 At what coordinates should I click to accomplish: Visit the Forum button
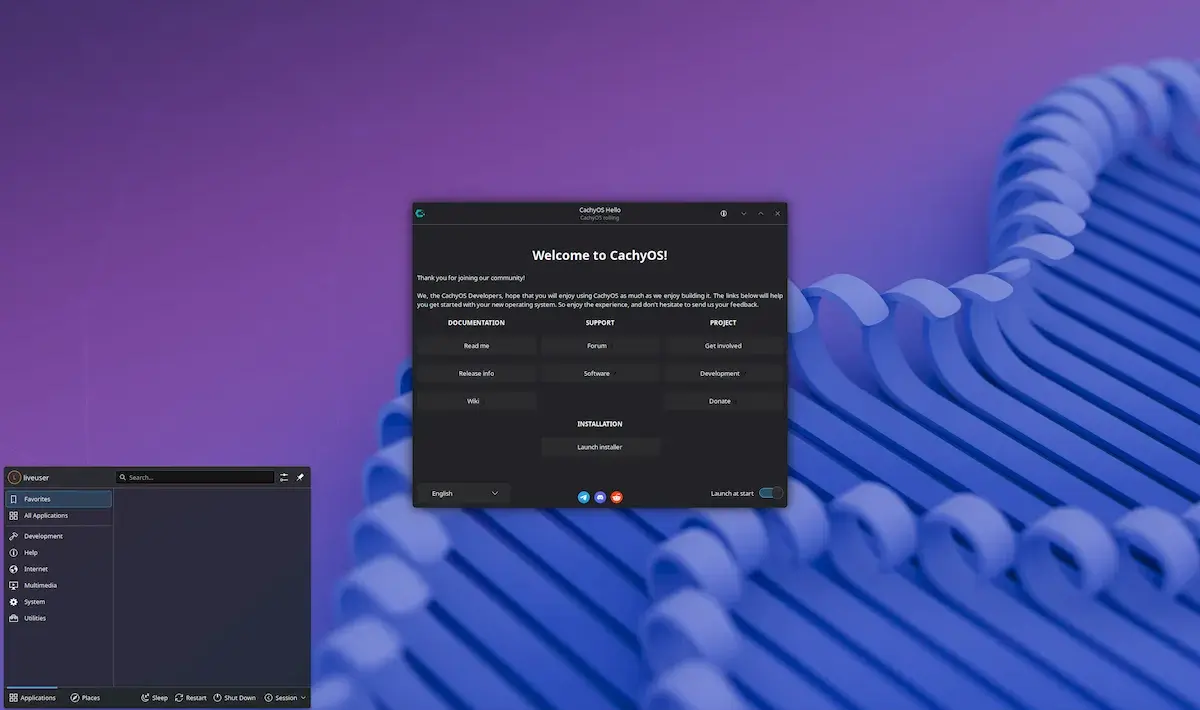point(600,346)
